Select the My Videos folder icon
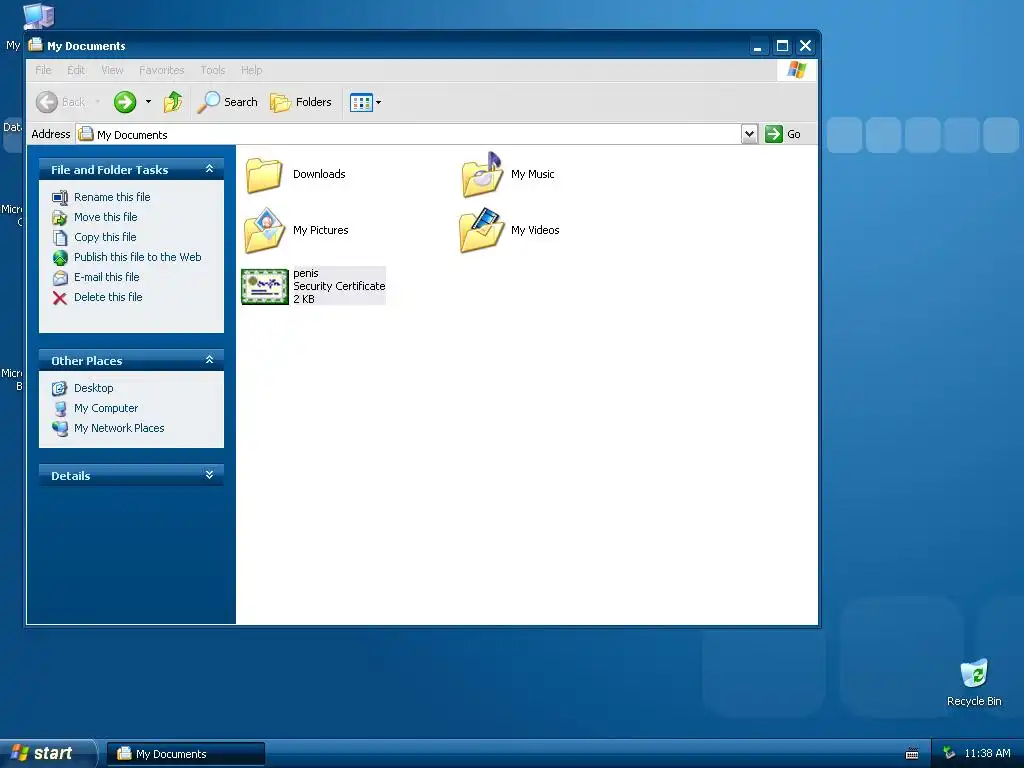This screenshot has height=768, width=1024. point(482,230)
